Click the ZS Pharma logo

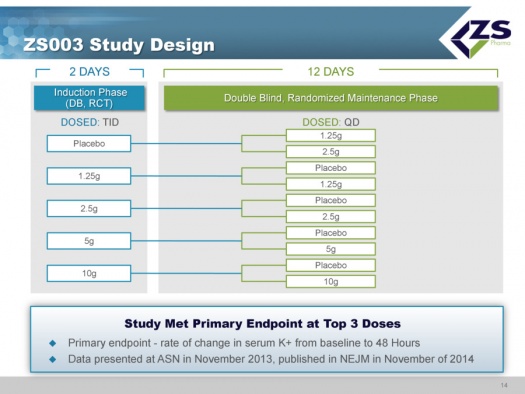click(x=480, y=37)
